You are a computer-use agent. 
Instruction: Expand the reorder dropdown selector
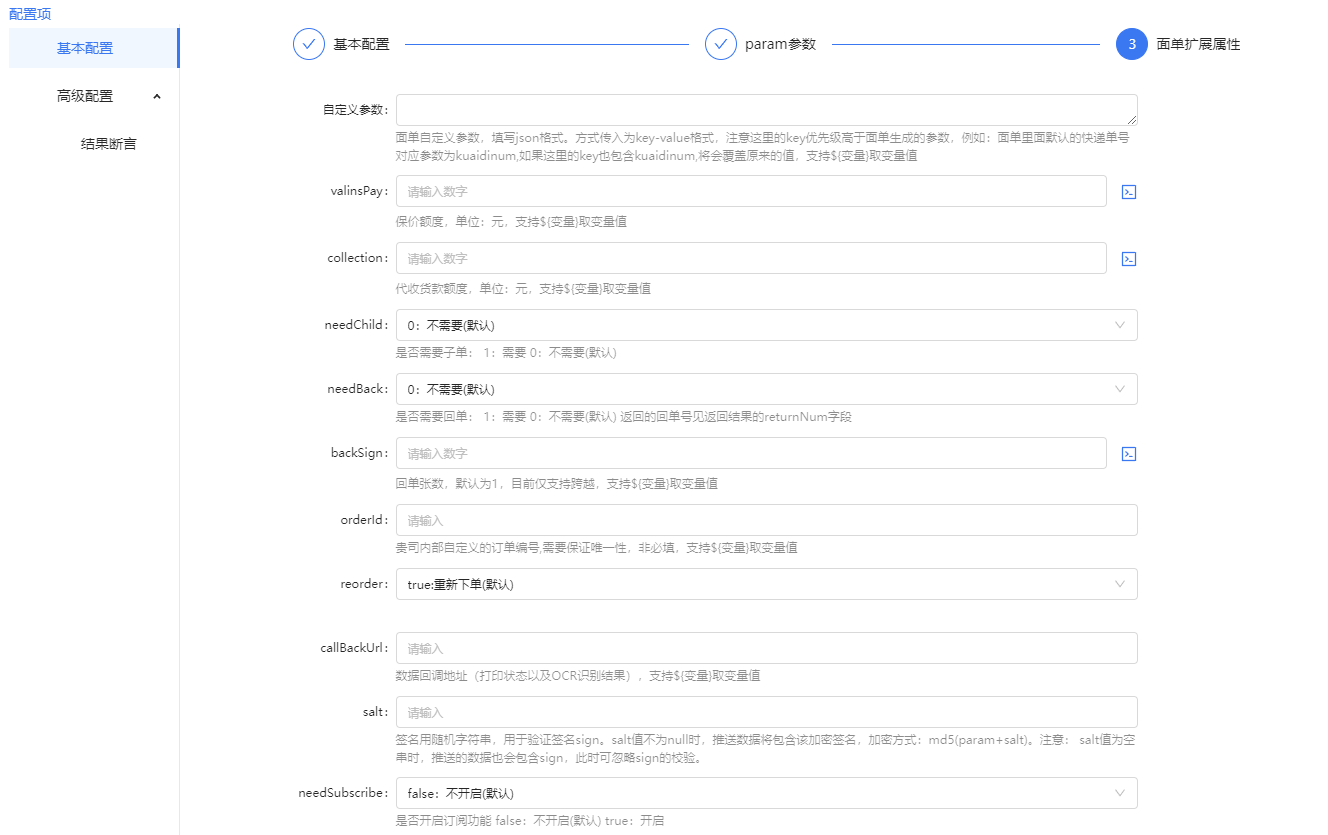pyautogui.click(x=766, y=584)
